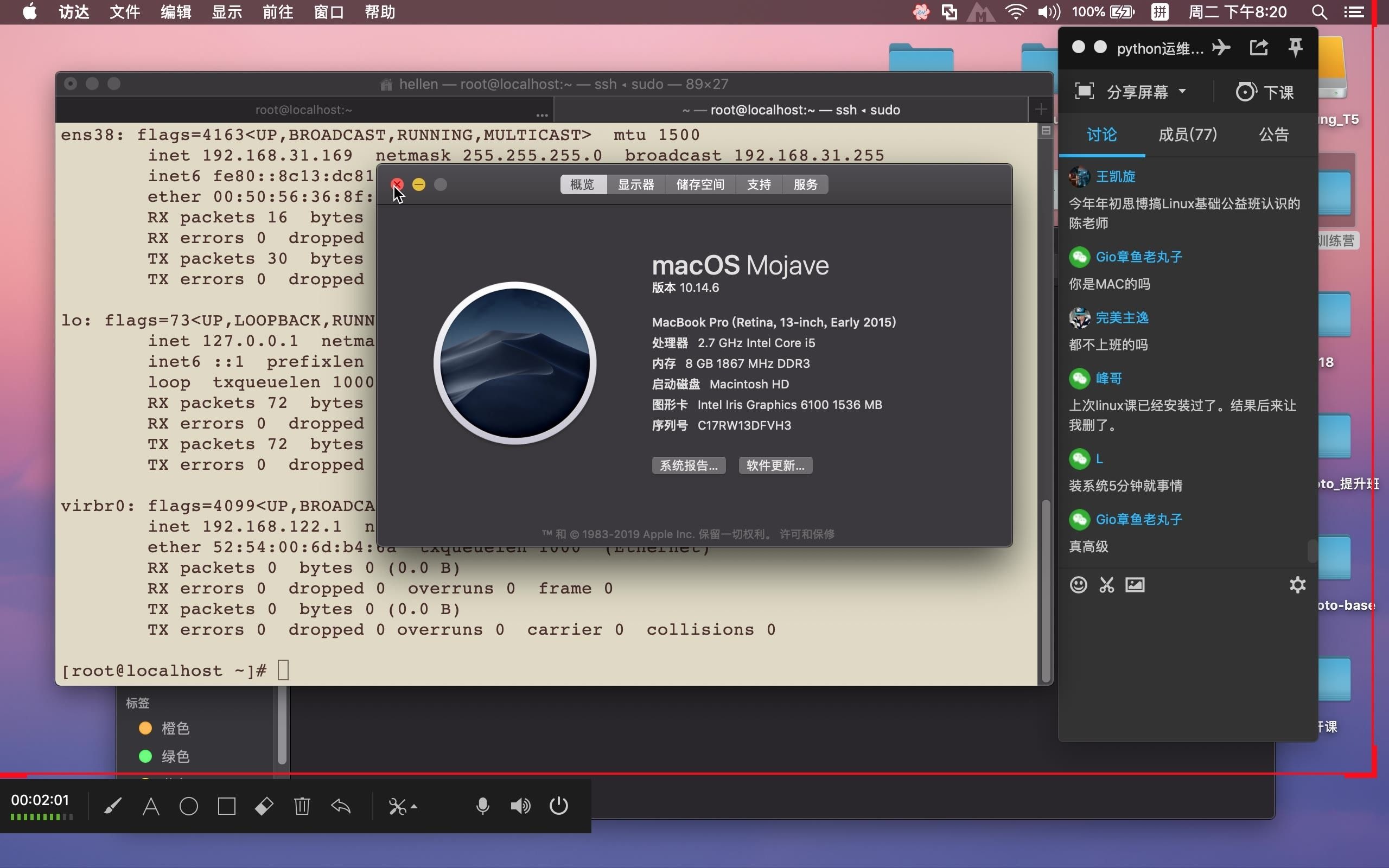Select the 储存空间 tab
The height and width of the screenshot is (868, 1389).
click(700, 185)
